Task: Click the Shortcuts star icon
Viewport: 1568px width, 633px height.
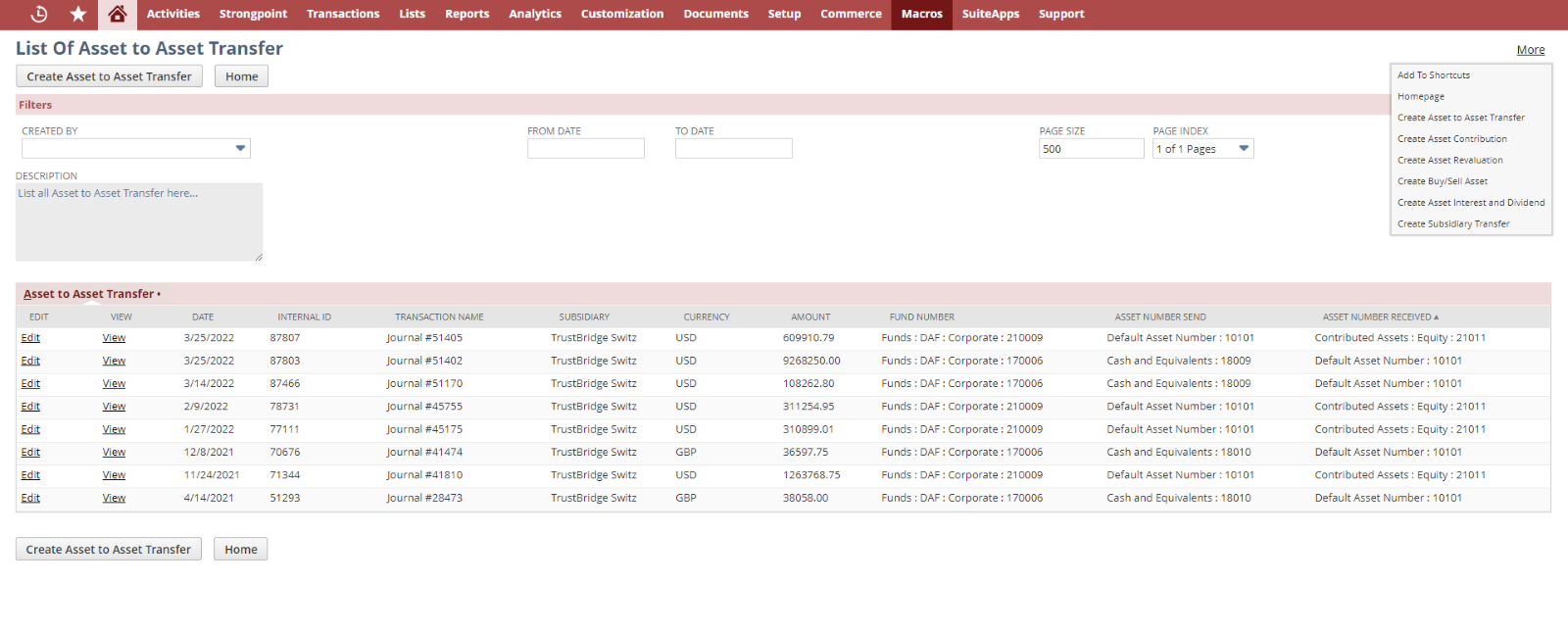Action: point(78,14)
